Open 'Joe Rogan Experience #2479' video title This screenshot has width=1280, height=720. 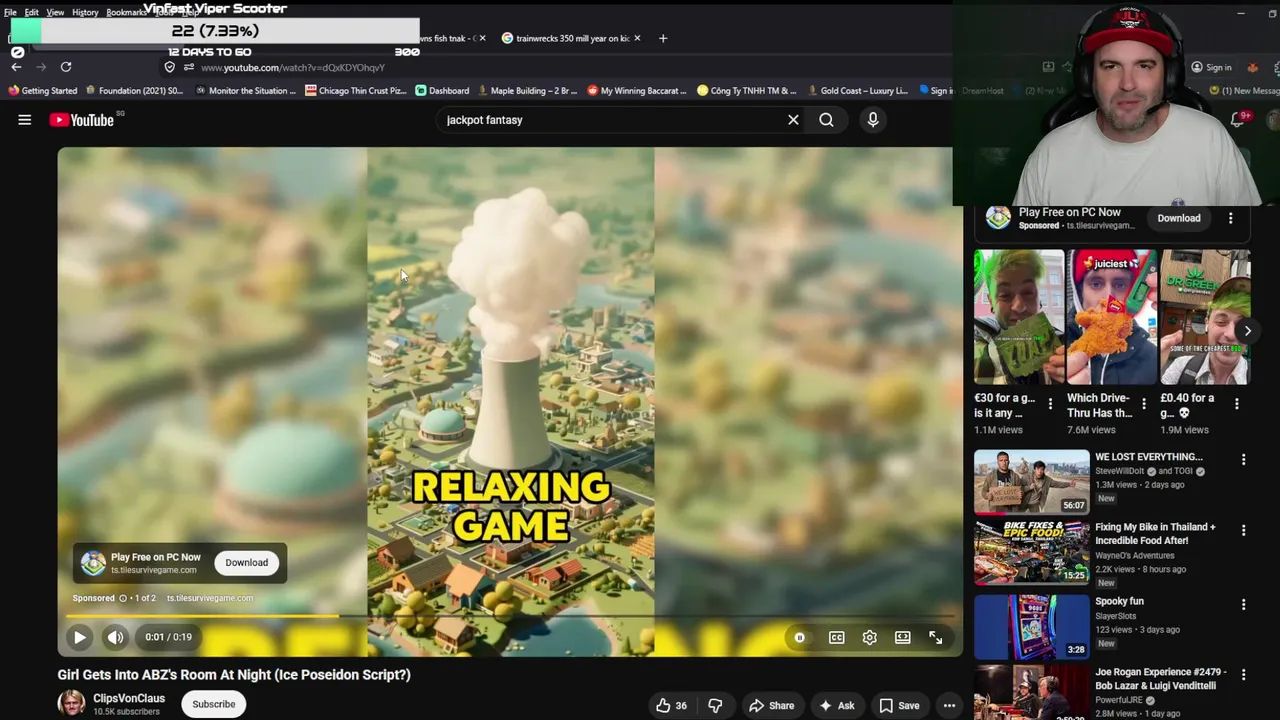[1160, 679]
